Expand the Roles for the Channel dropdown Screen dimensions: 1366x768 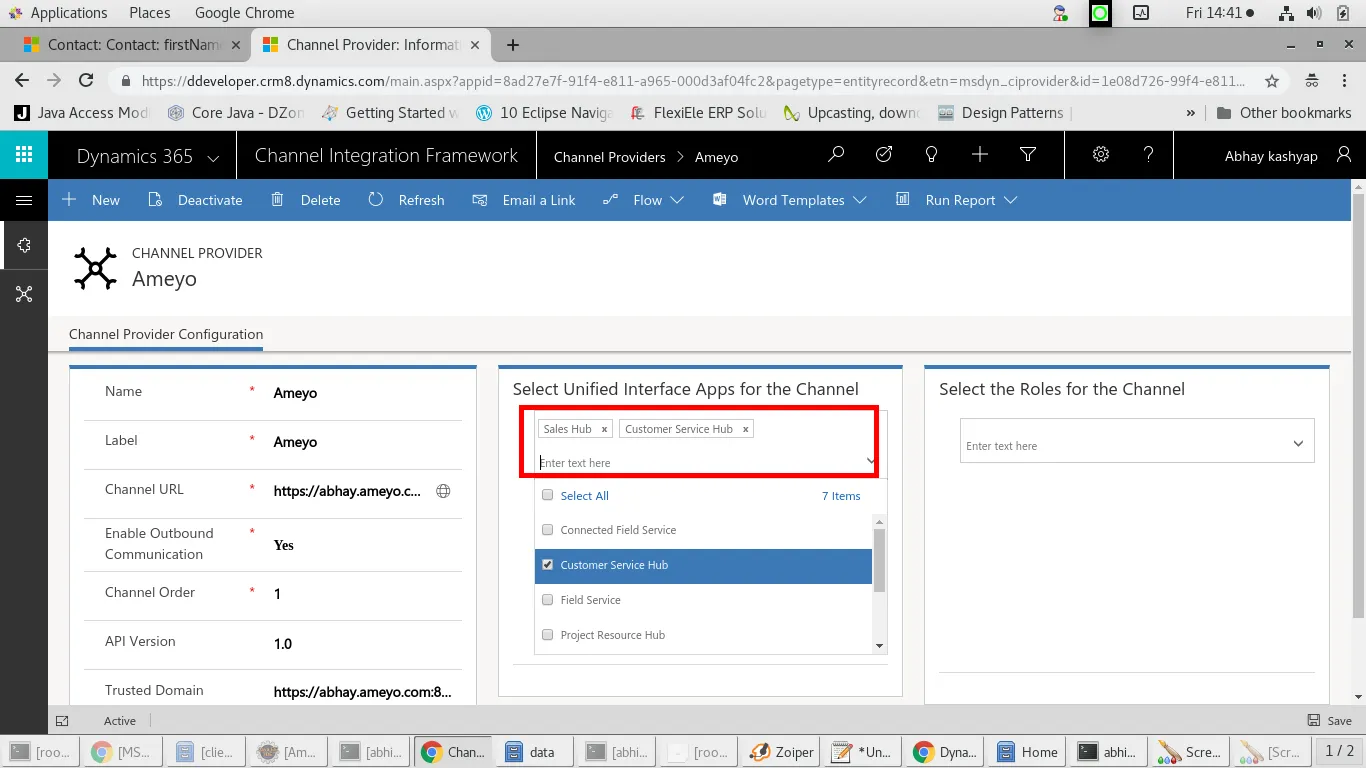tap(1298, 444)
